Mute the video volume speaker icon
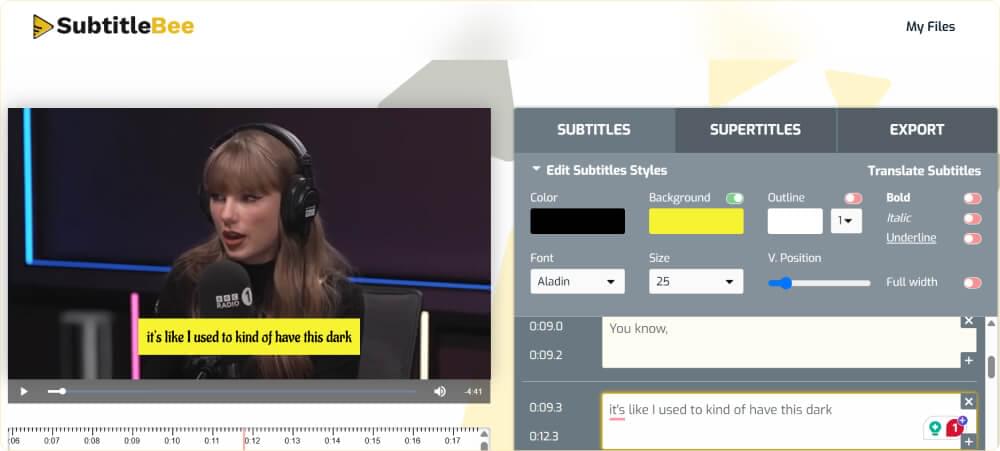Image resolution: width=1000 pixels, height=451 pixels. pos(440,391)
